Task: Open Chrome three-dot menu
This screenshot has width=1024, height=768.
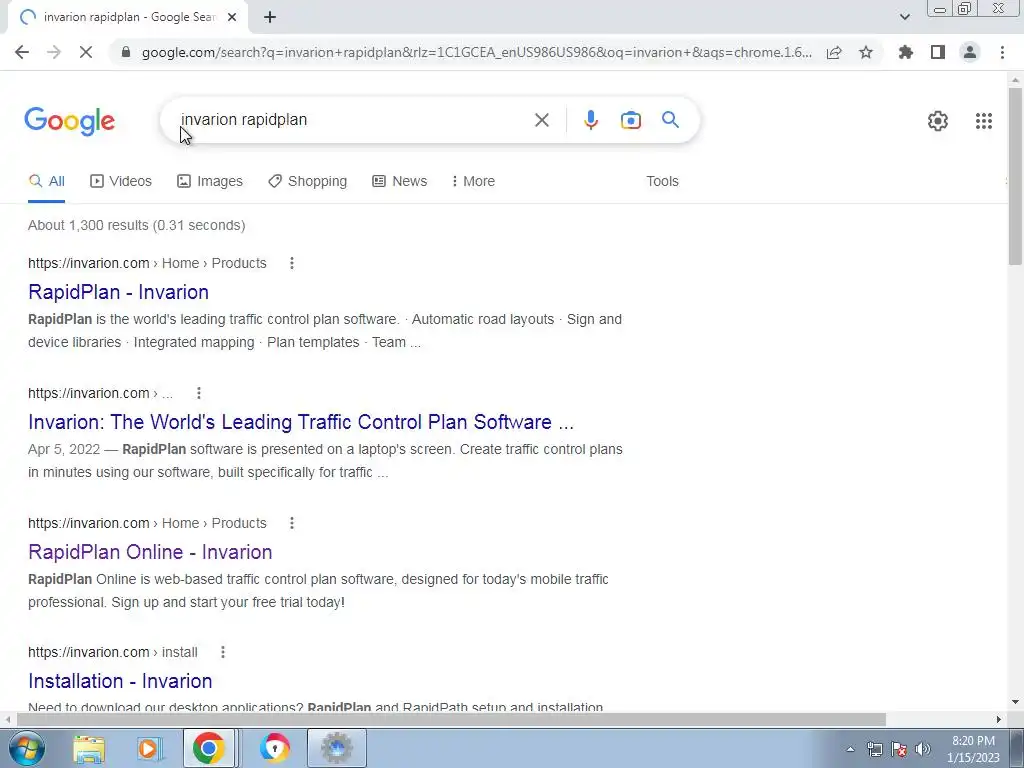Action: (x=1002, y=52)
